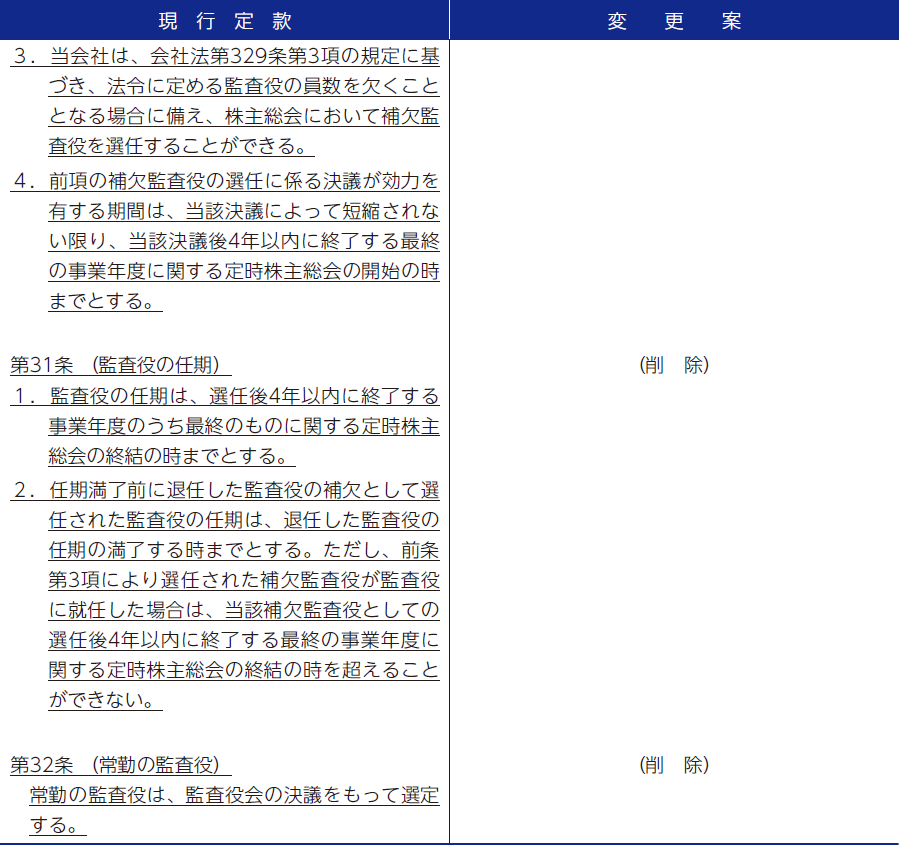Click the line ending 開始の時 in item 4
Image resolution: width=900 pixels, height=845 pixels.
pyautogui.click(x=244, y=271)
